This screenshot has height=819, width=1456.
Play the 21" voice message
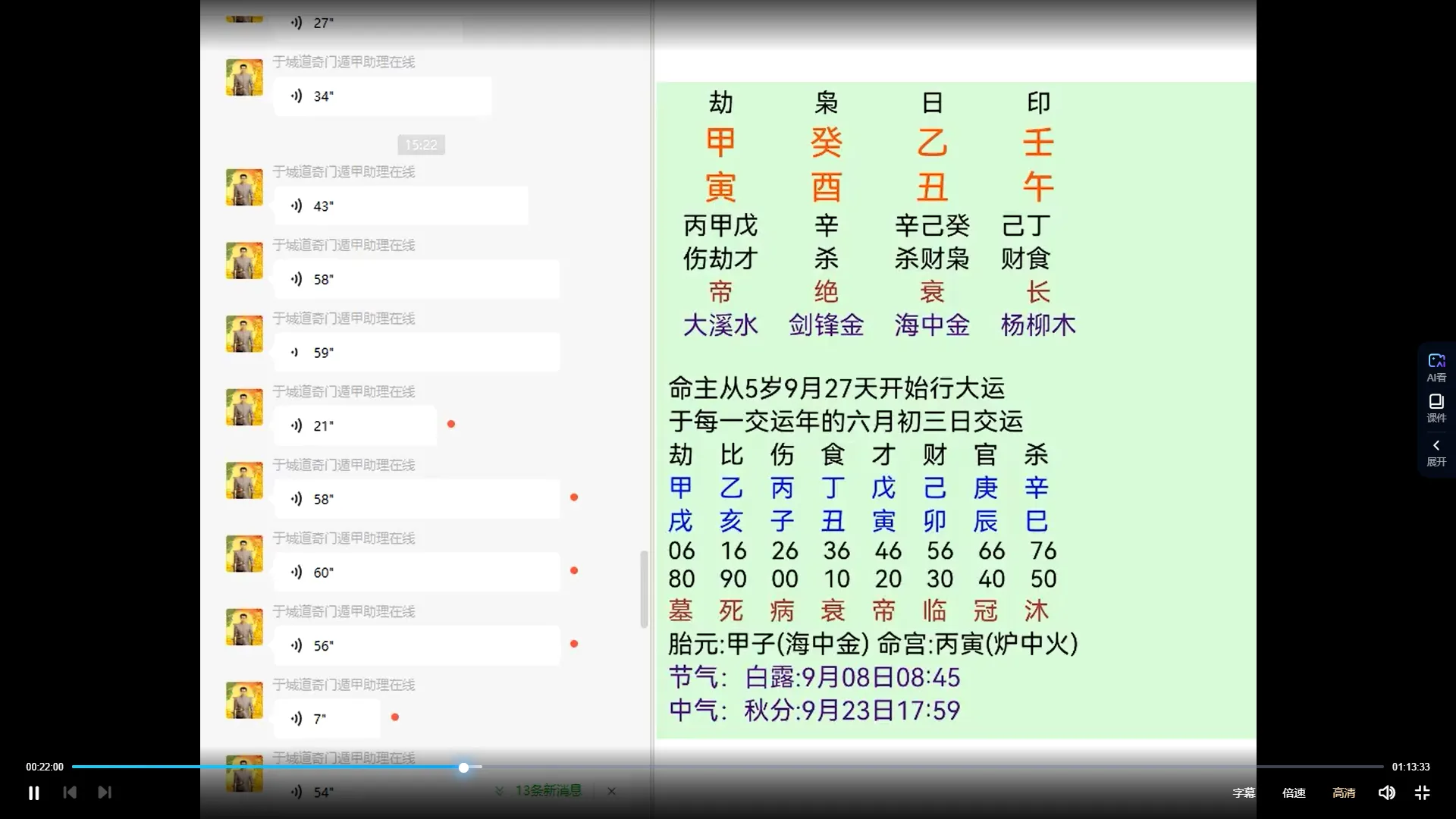tap(355, 426)
